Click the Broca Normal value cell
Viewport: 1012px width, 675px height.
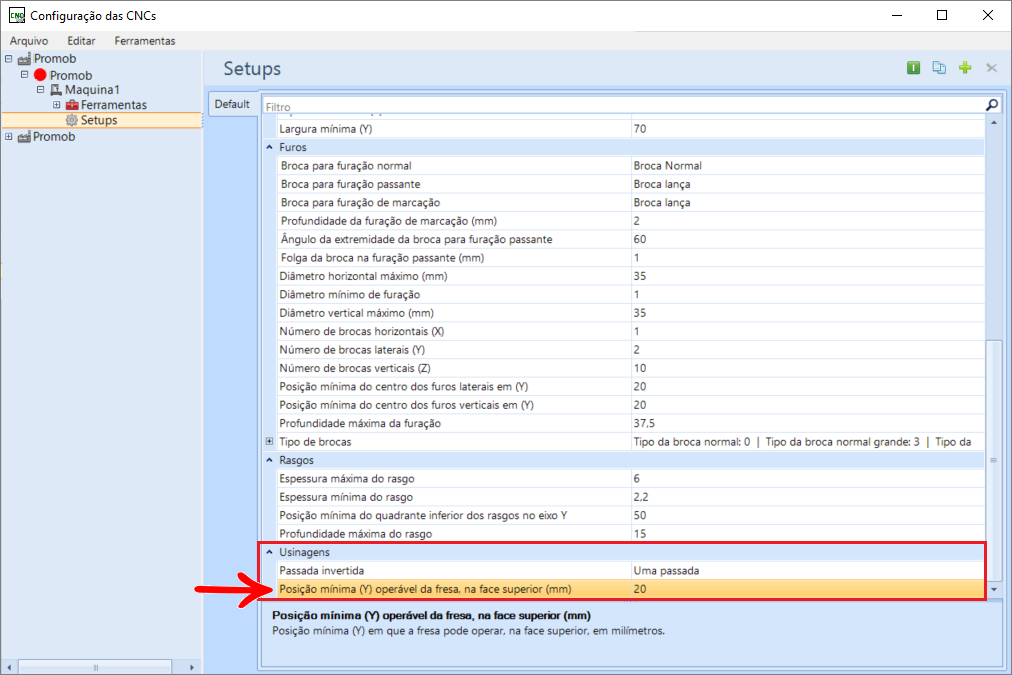807,166
